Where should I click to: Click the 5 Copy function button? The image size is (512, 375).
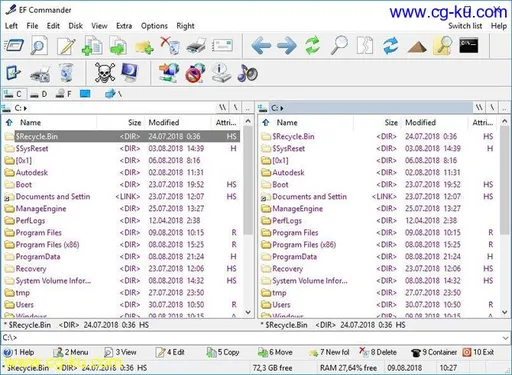click(223, 352)
